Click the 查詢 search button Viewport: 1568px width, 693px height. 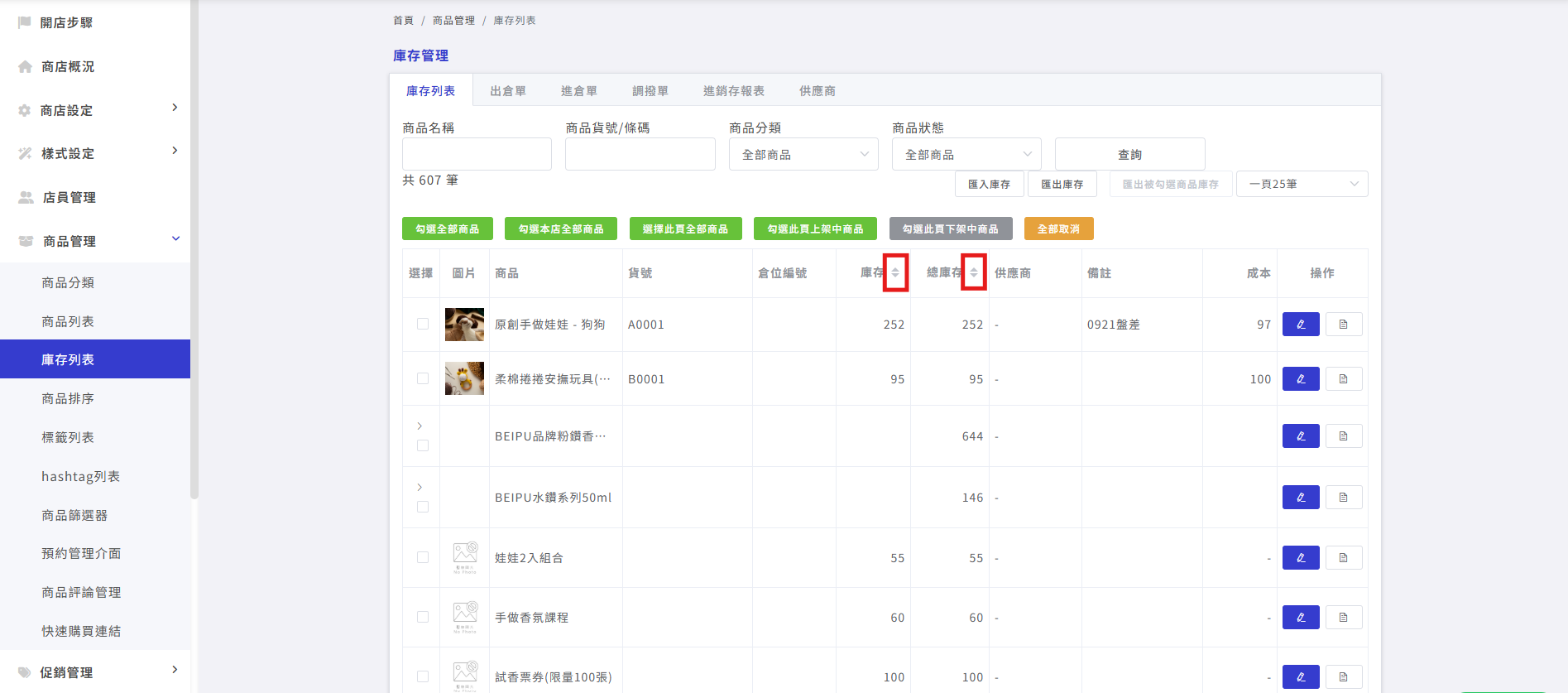click(1129, 154)
